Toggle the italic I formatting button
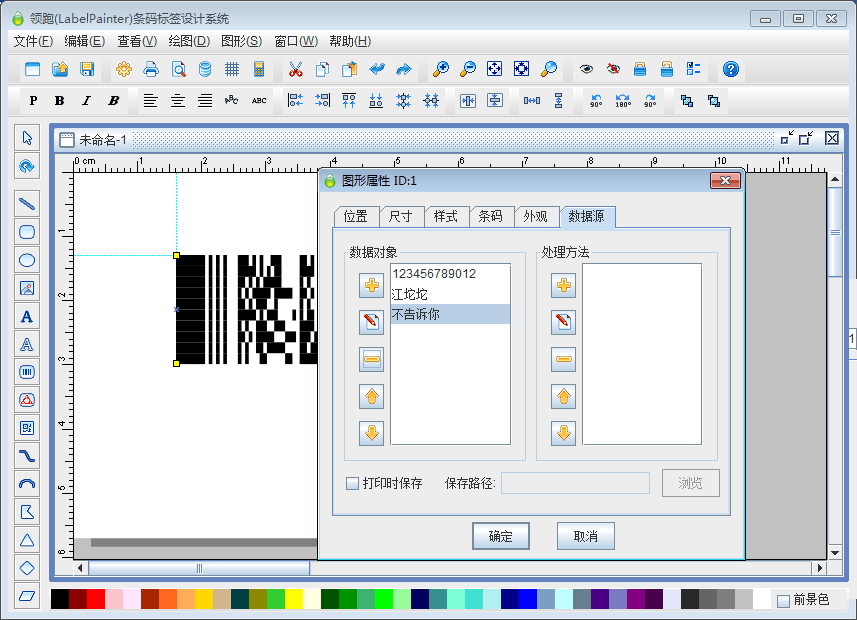The image size is (857, 620). click(x=86, y=101)
